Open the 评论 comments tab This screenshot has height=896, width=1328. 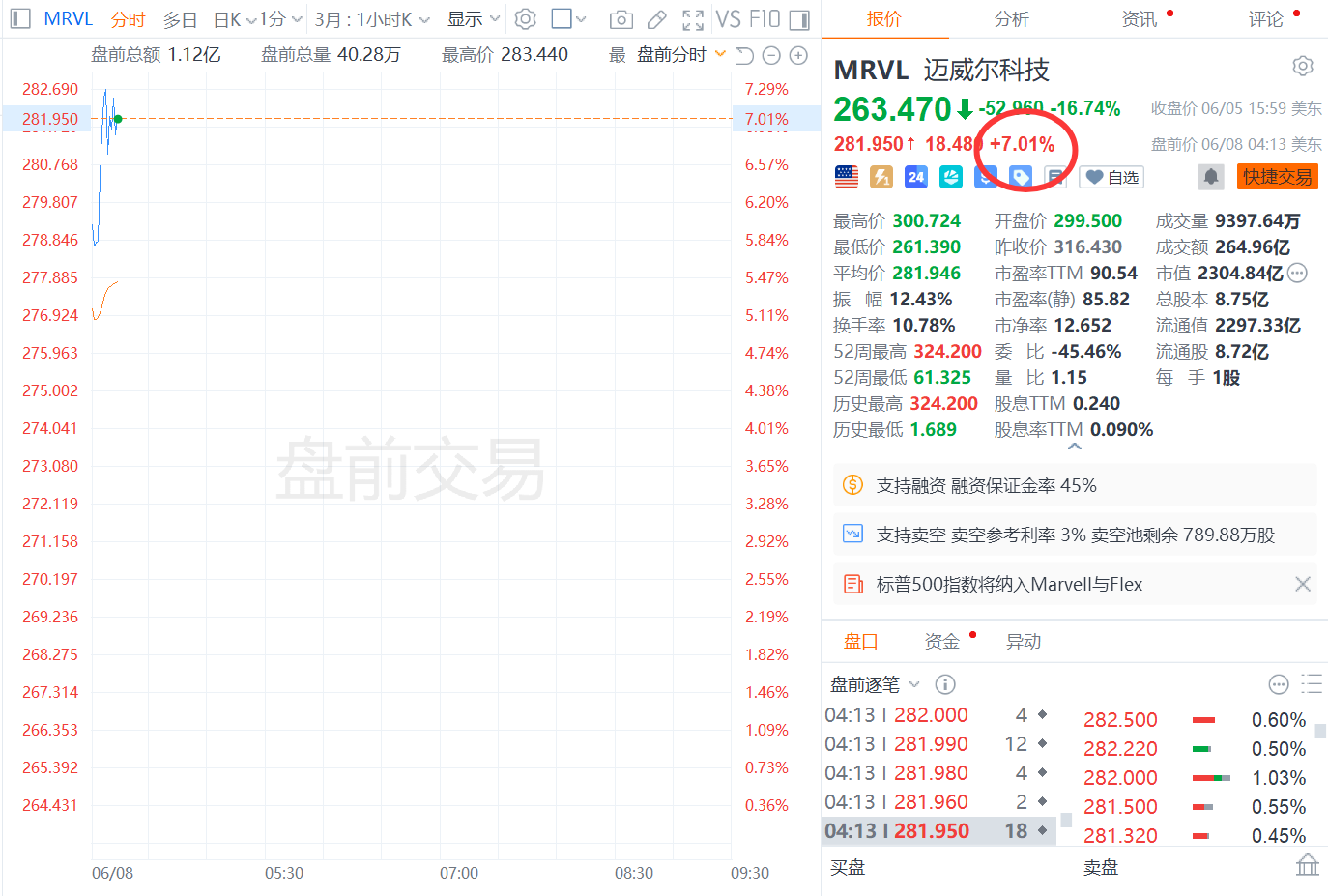[1265, 19]
